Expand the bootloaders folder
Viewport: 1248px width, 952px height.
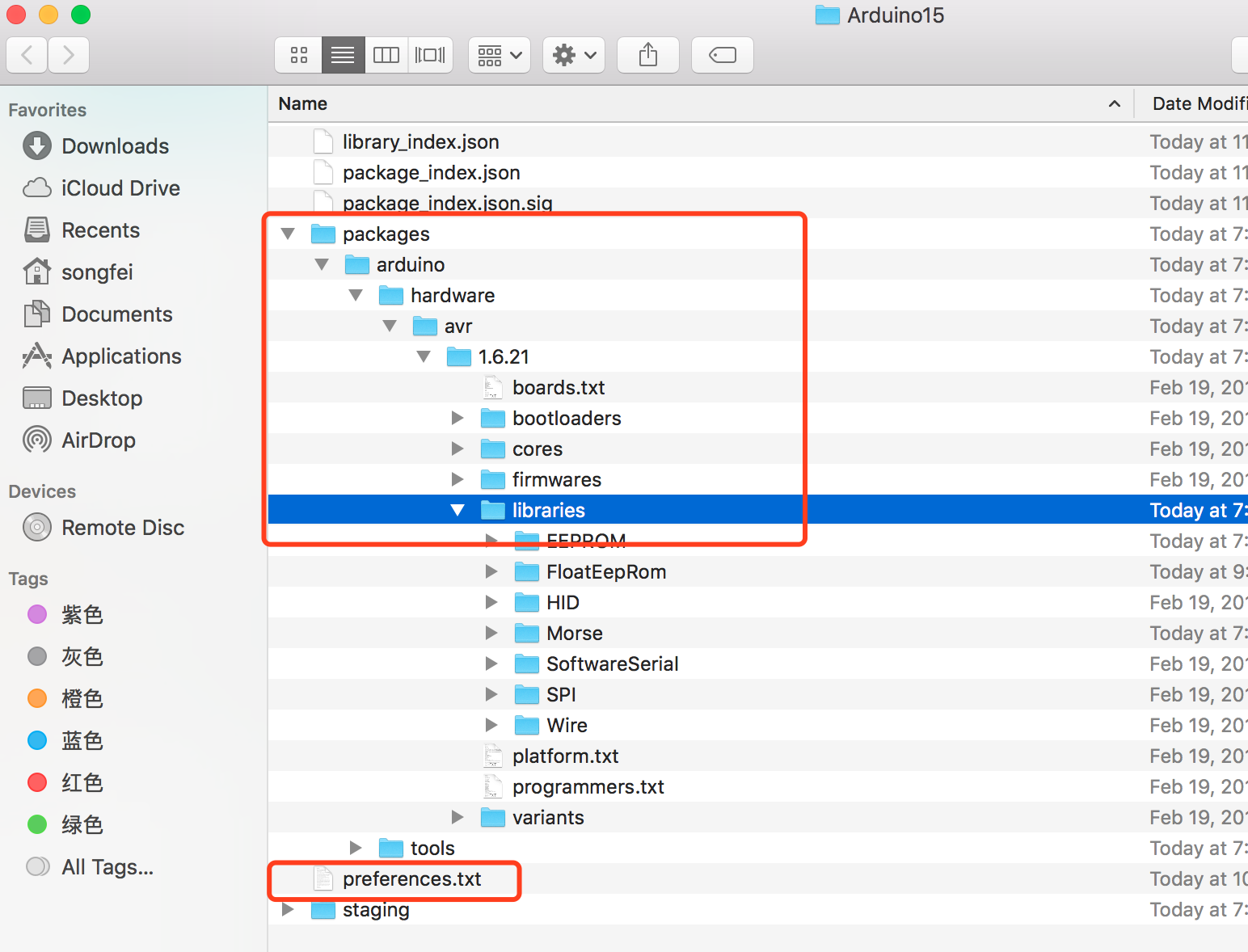457,418
